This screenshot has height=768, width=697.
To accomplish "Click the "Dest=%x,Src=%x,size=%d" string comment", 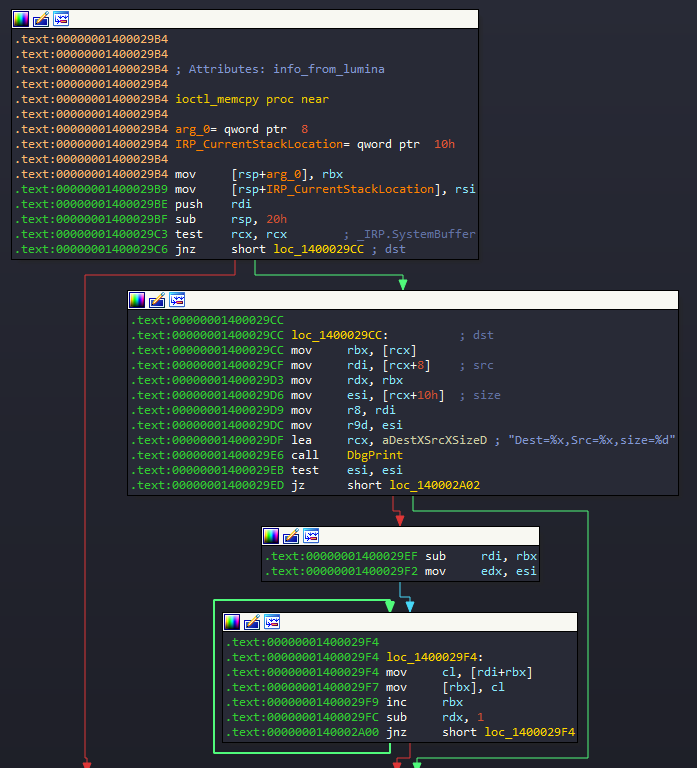I will pos(592,440).
